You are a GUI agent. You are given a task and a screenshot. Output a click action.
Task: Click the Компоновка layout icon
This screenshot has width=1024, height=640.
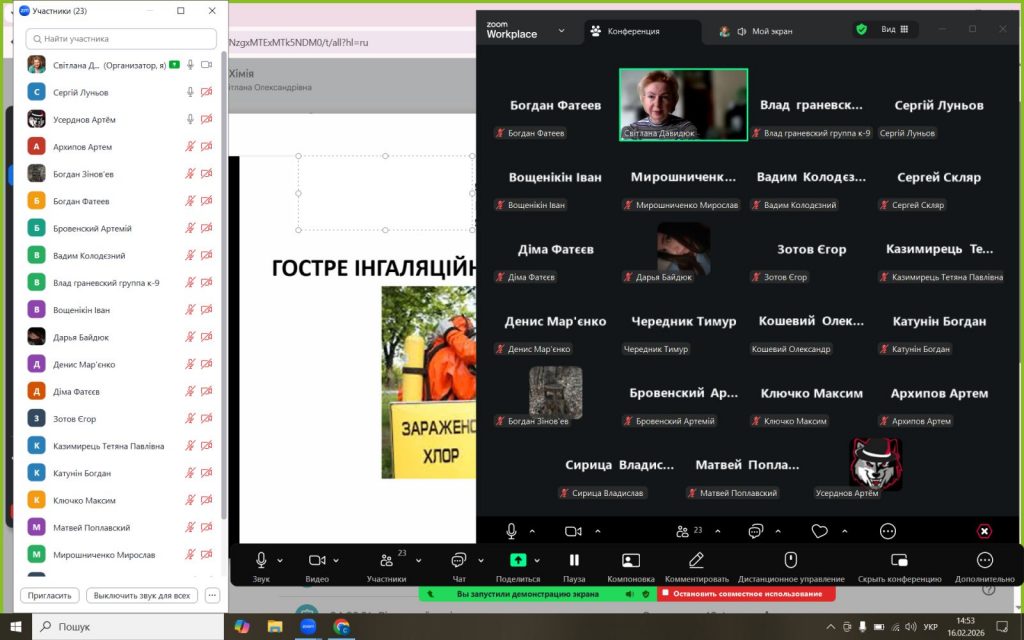click(x=630, y=561)
